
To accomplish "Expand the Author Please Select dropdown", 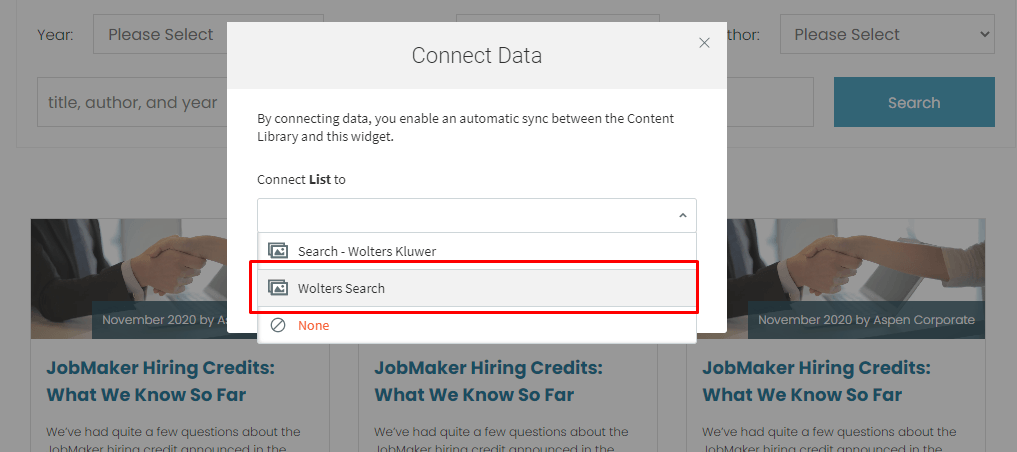I will click(886, 34).
